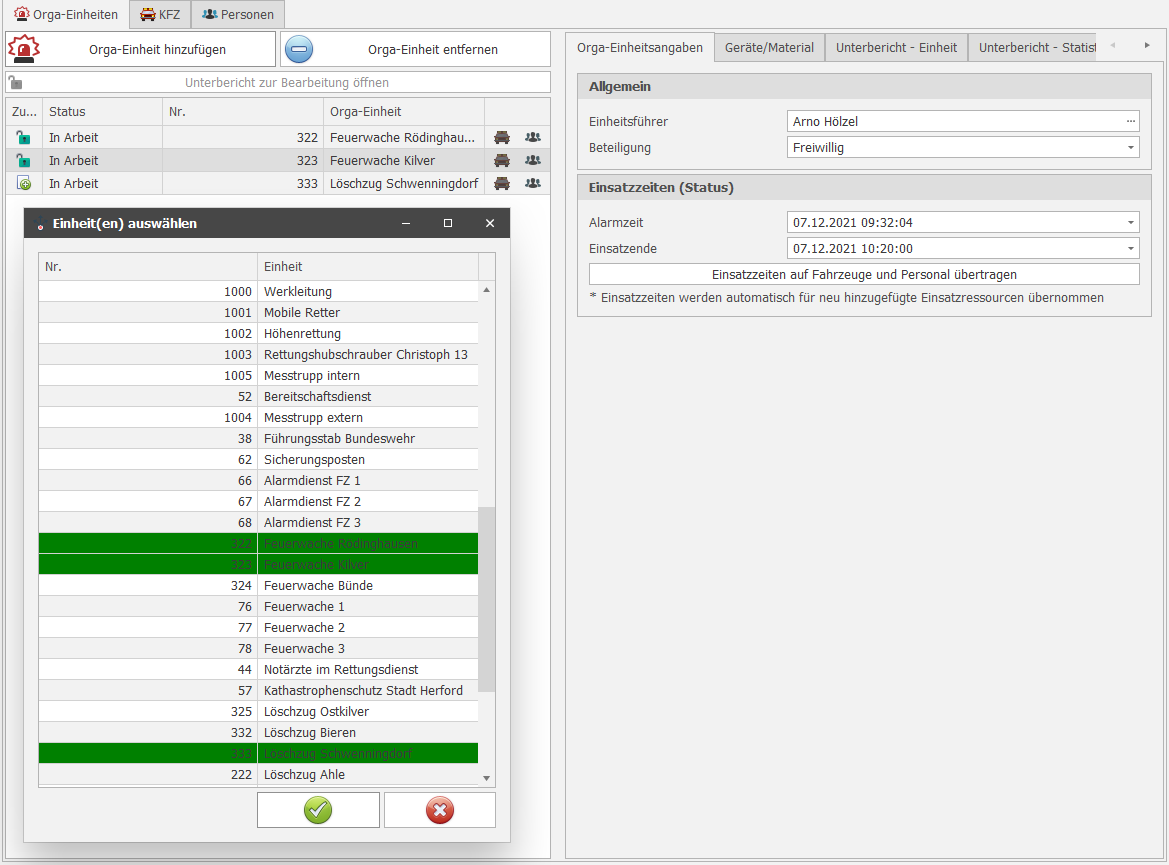Open the Beteiligung dropdown
The image size is (1169, 865).
click(x=1131, y=148)
